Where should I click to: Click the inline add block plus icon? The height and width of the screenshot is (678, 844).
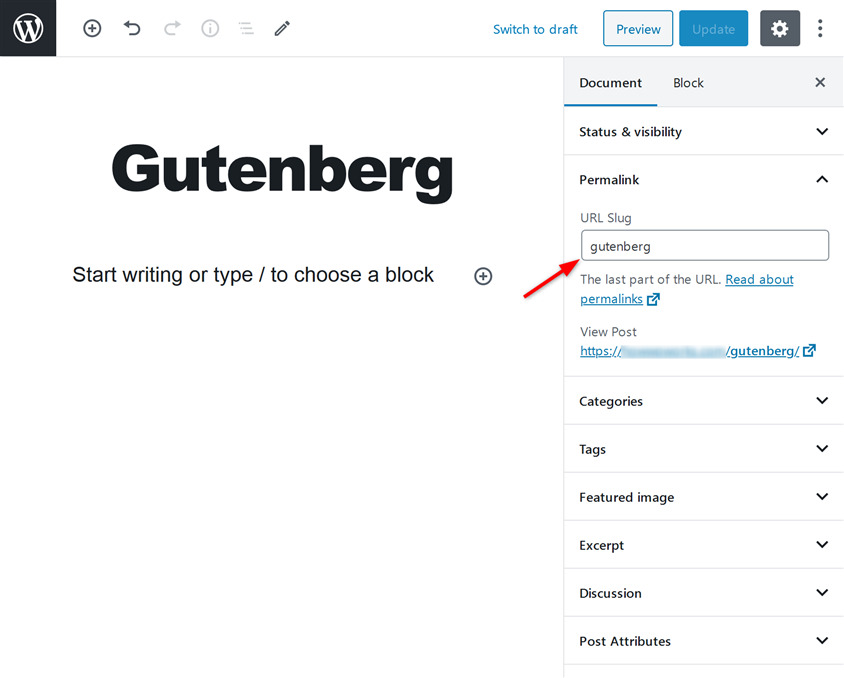[x=483, y=276]
